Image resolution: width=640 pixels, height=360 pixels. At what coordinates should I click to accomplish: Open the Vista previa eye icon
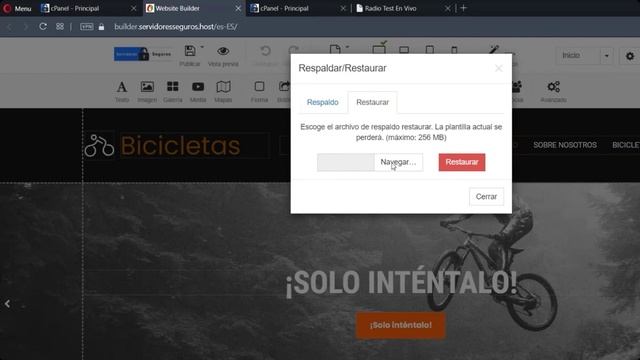[x=223, y=51]
